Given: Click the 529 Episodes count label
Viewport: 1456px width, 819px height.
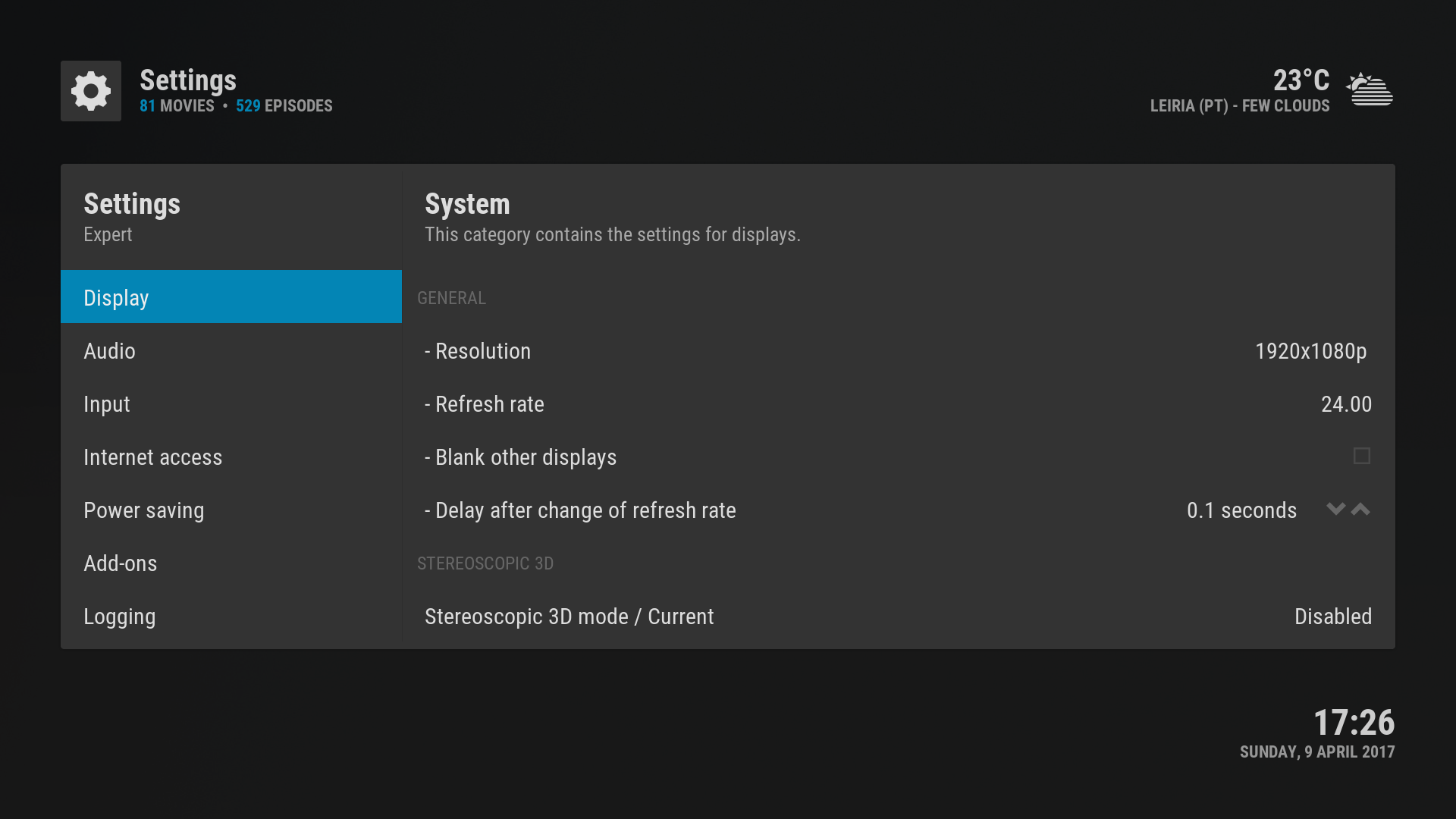Looking at the screenshot, I should click(x=284, y=106).
